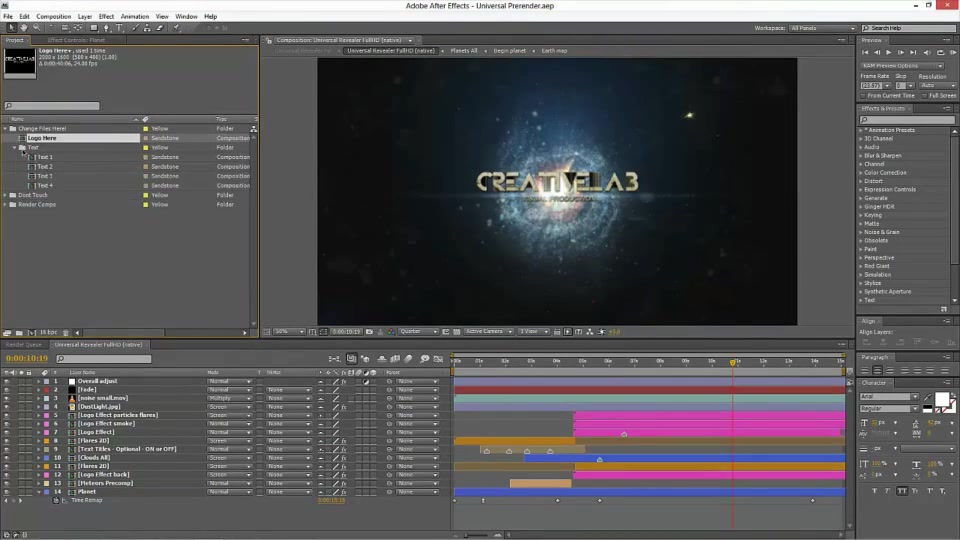Switch to Effect Controls: Planet tab
Viewport: 960px width, 540px height.
tap(76, 40)
